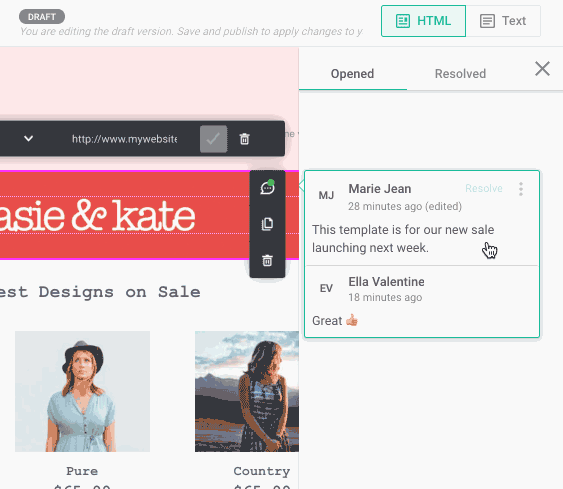Screen dimensions: 563x489
Task: Select the Designs on Sale heading
Action: pos(100,292)
